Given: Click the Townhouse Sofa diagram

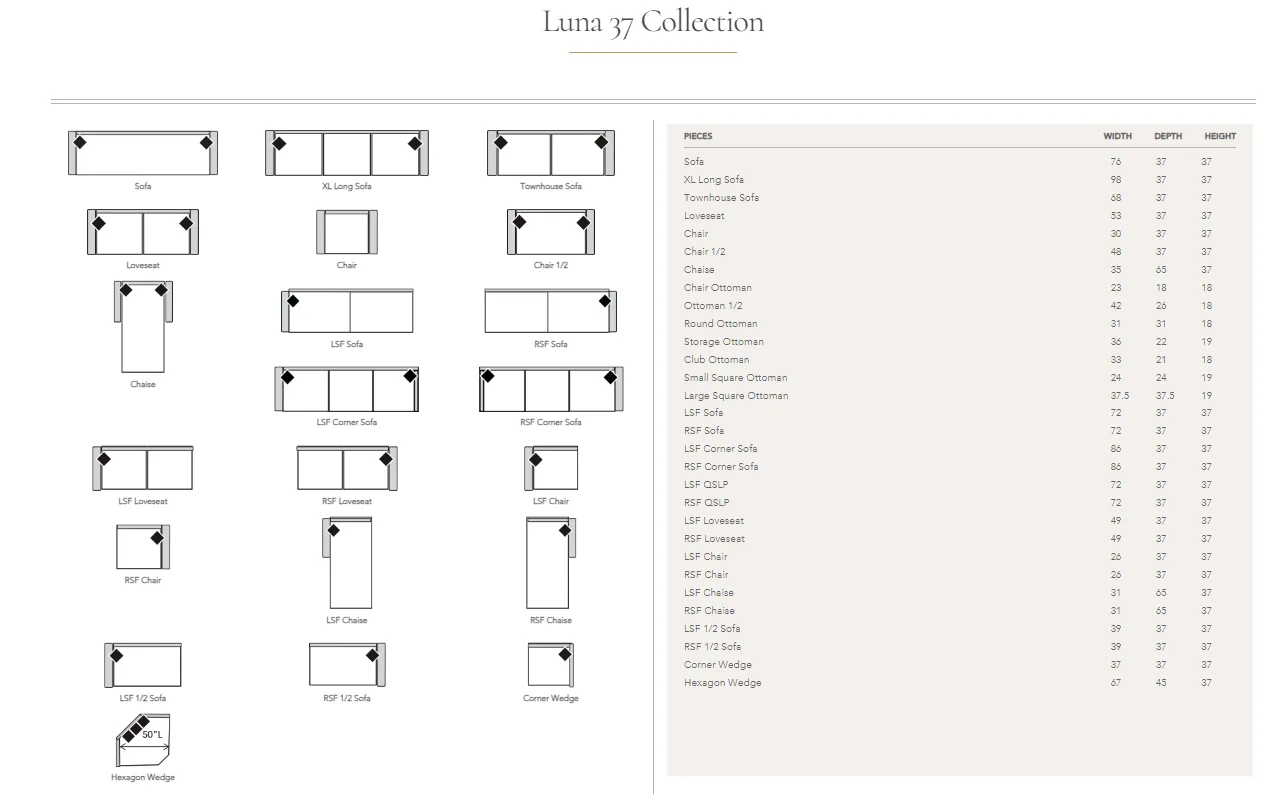Looking at the screenshot, I should (551, 153).
